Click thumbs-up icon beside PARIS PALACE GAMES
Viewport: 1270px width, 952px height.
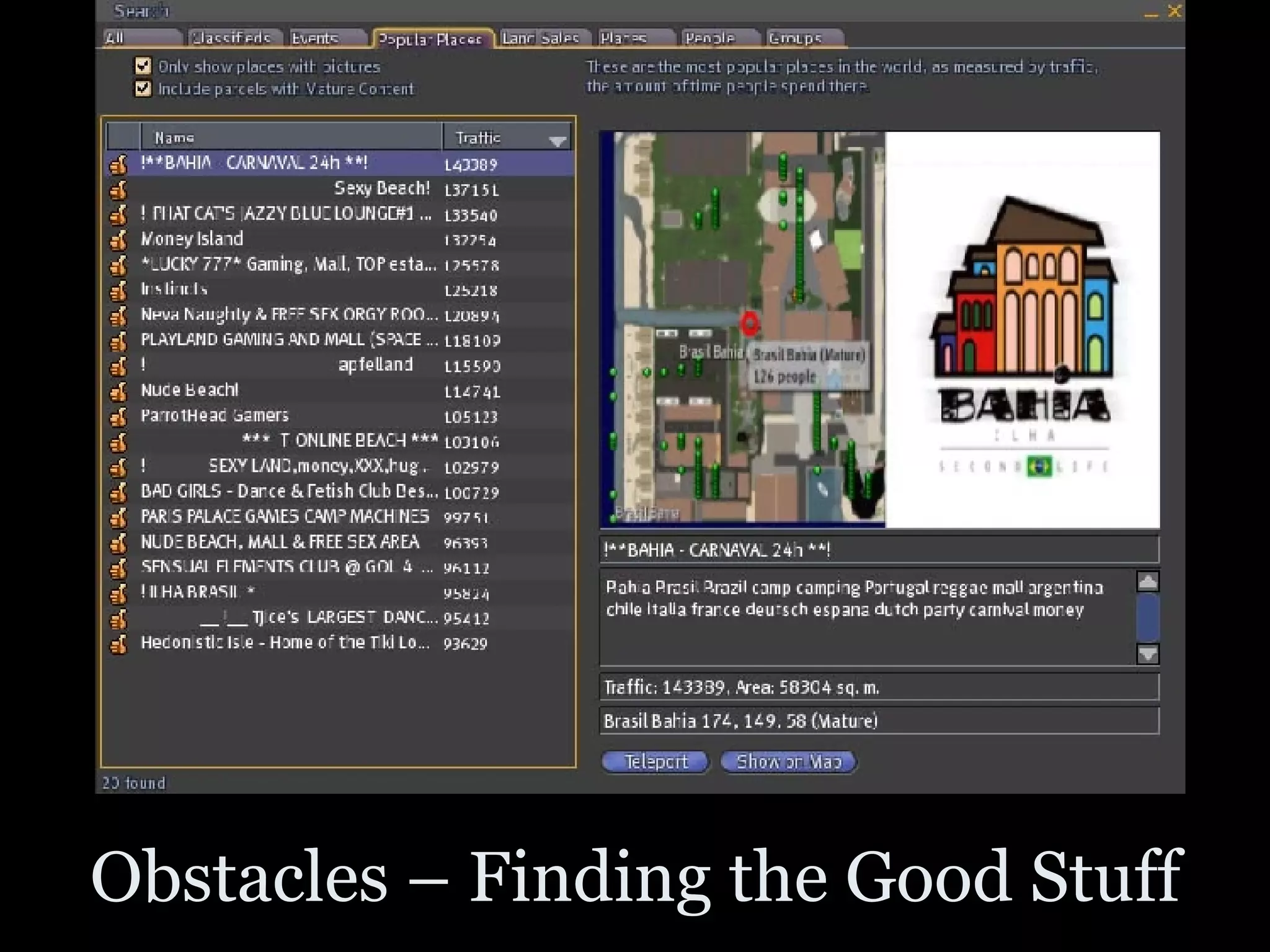click(x=118, y=518)
